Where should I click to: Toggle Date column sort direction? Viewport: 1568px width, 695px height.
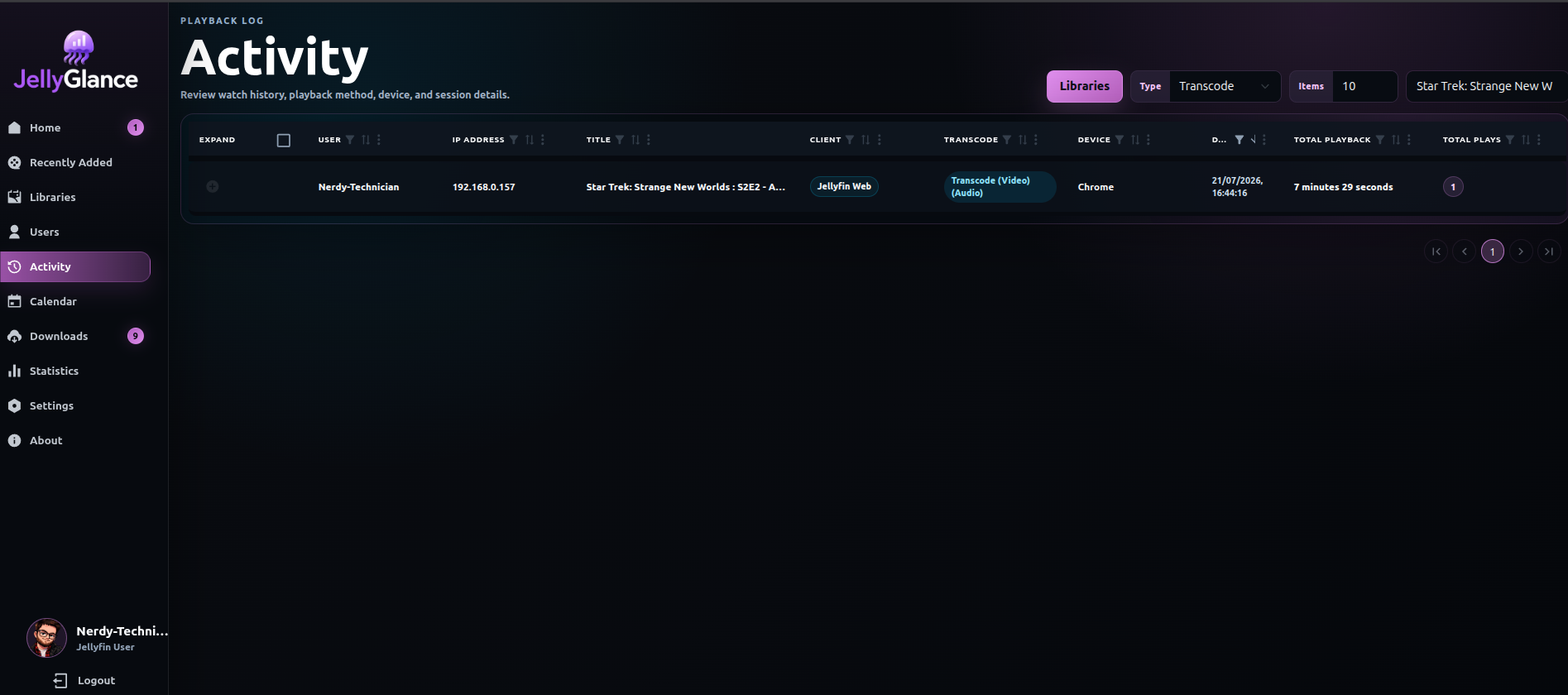tap(1254, 140)
